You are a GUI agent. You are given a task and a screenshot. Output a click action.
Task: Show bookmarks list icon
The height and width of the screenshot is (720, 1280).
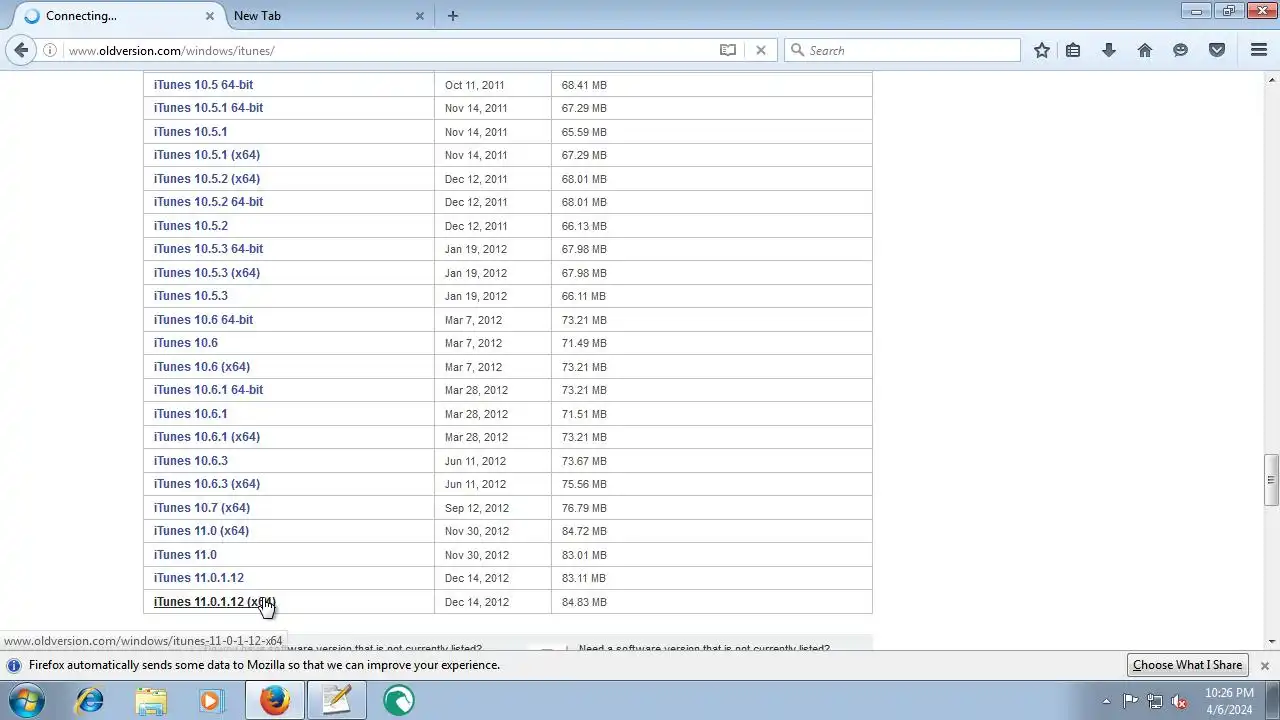point(1073,50)
